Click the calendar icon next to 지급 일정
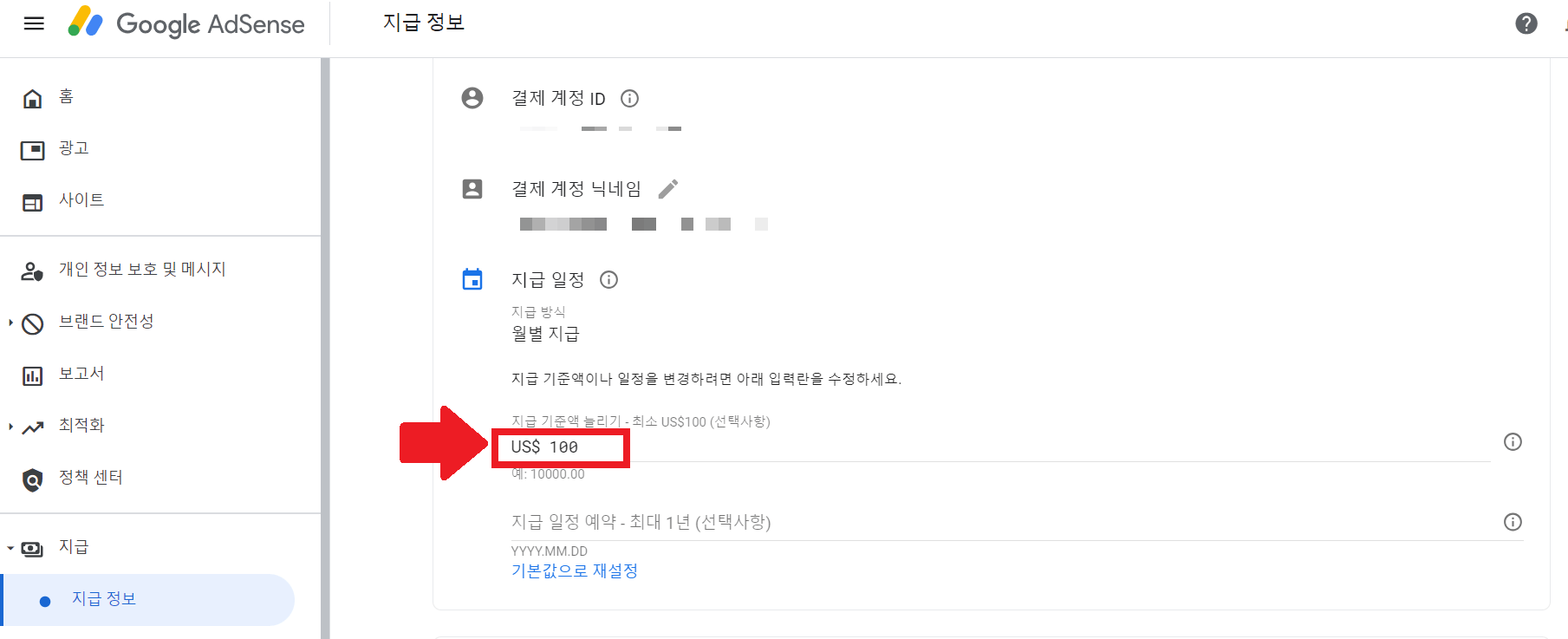This screenshot has height=639, width=1568. point(472,278)
